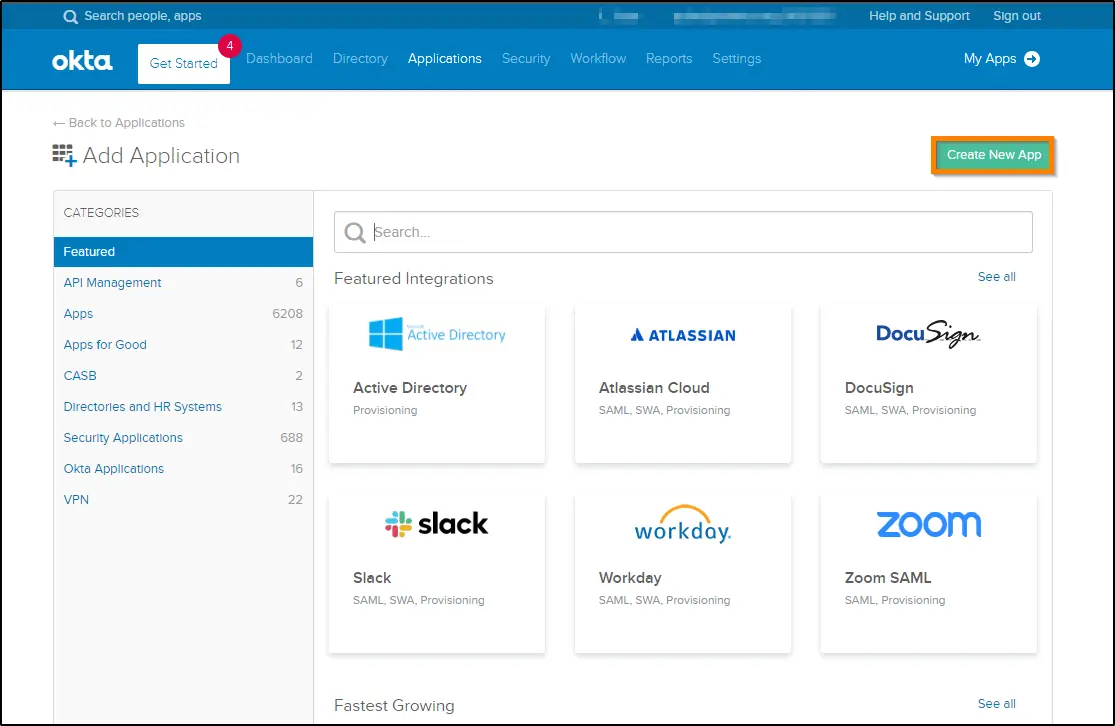
Task: Click Sign out
Action: coord(1017,16)
